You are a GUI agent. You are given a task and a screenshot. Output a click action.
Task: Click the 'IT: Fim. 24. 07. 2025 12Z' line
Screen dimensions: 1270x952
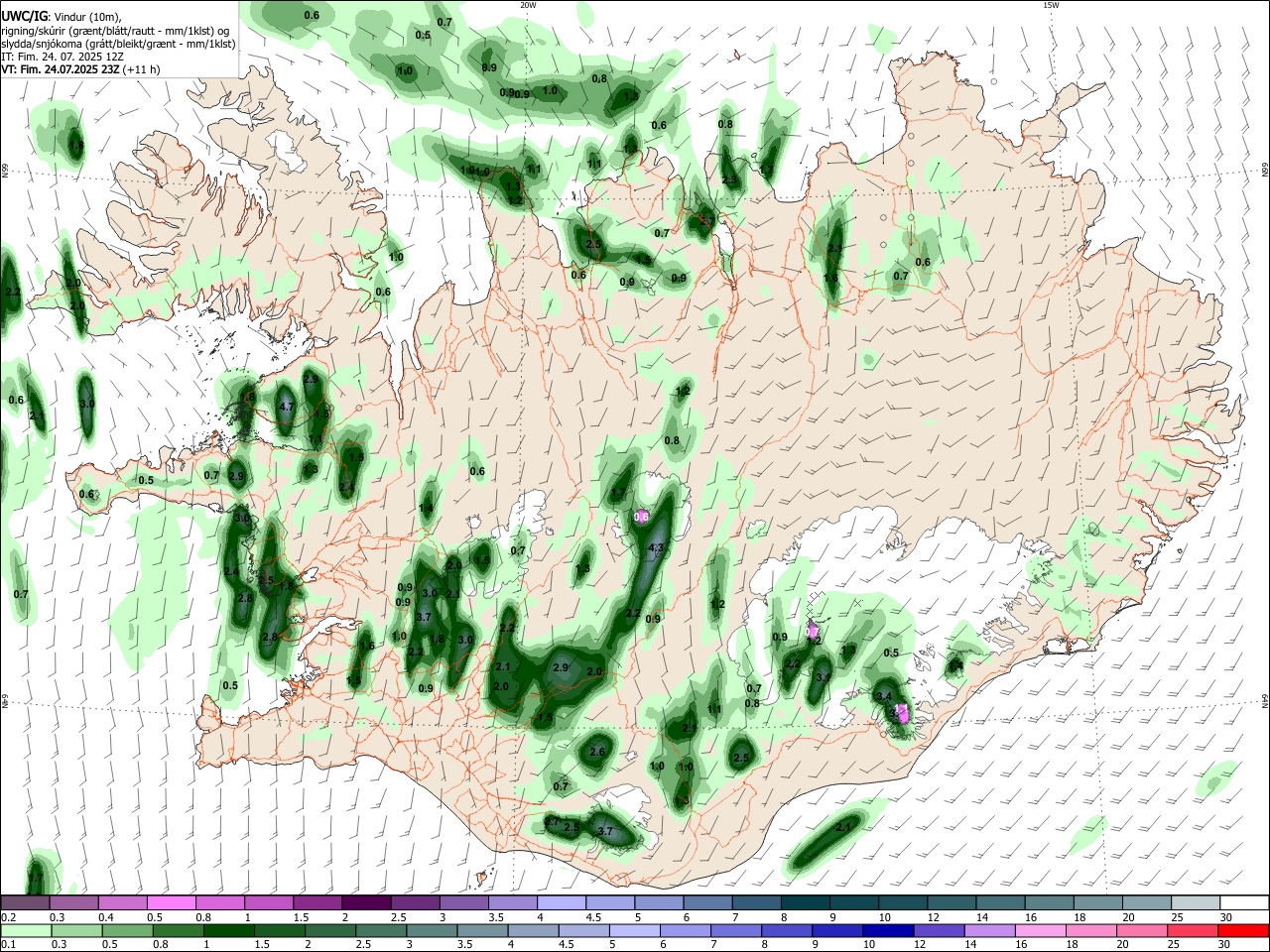(x=63, y=58)
